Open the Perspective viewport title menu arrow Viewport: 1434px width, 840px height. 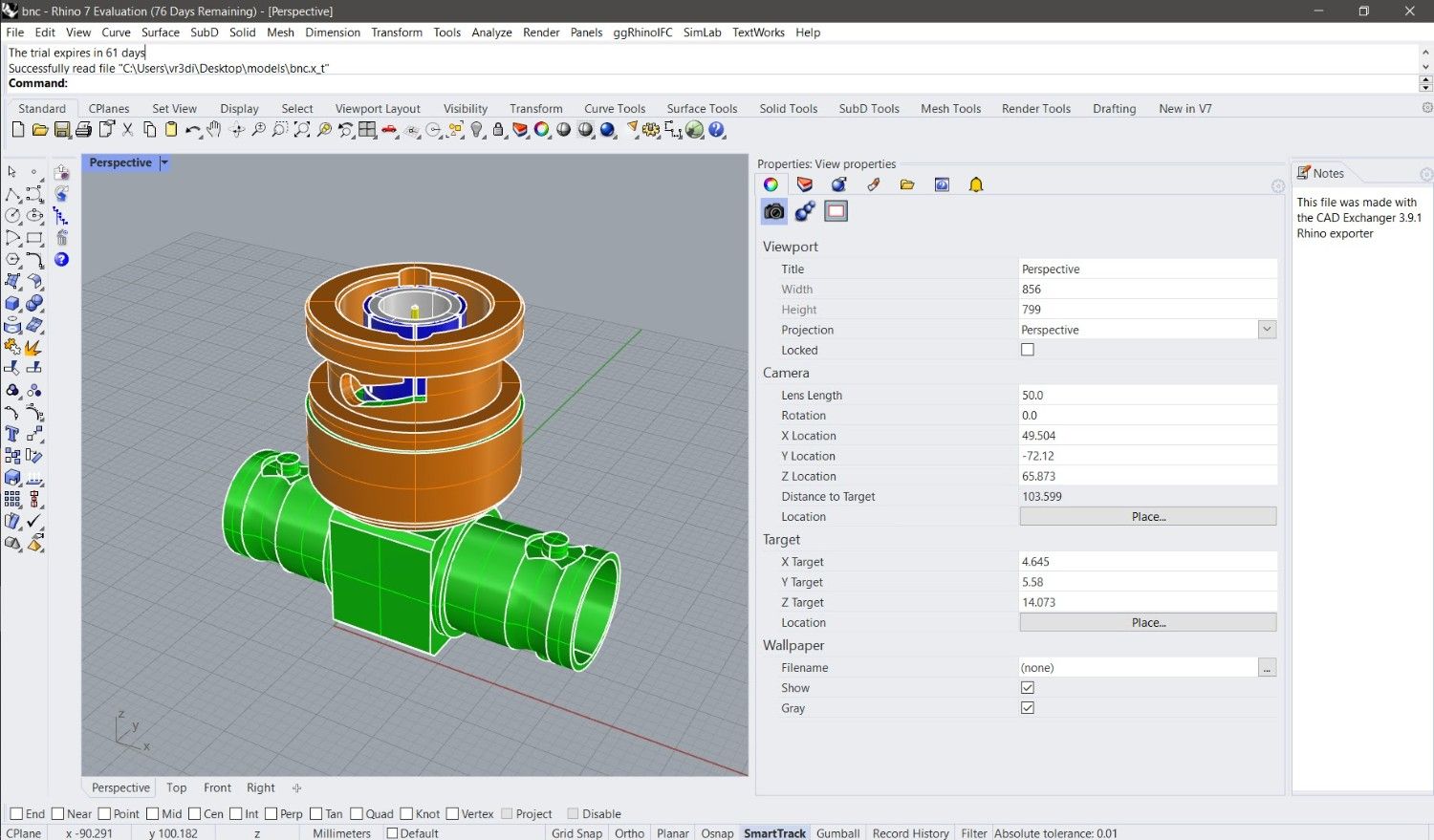pyautogui.click(x=163, y=162)
